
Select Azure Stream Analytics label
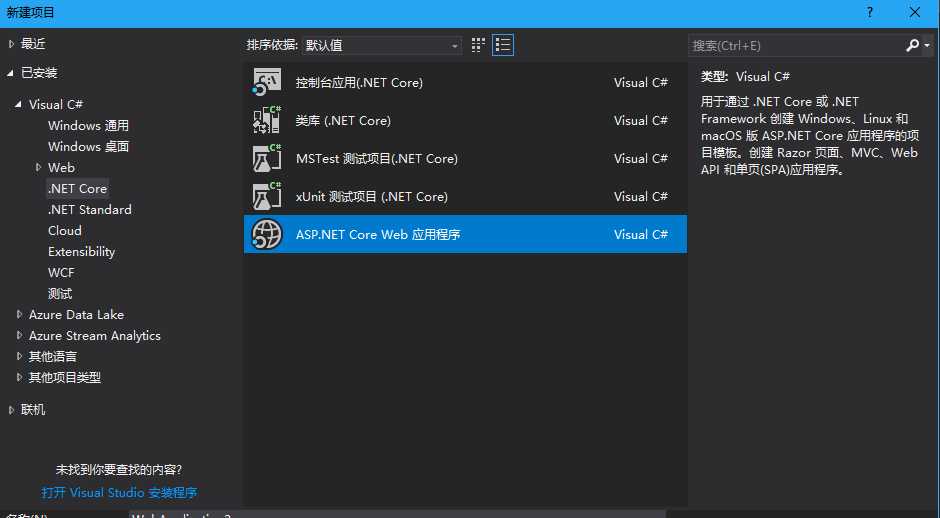pyautogui.click(x=95, y=335)
